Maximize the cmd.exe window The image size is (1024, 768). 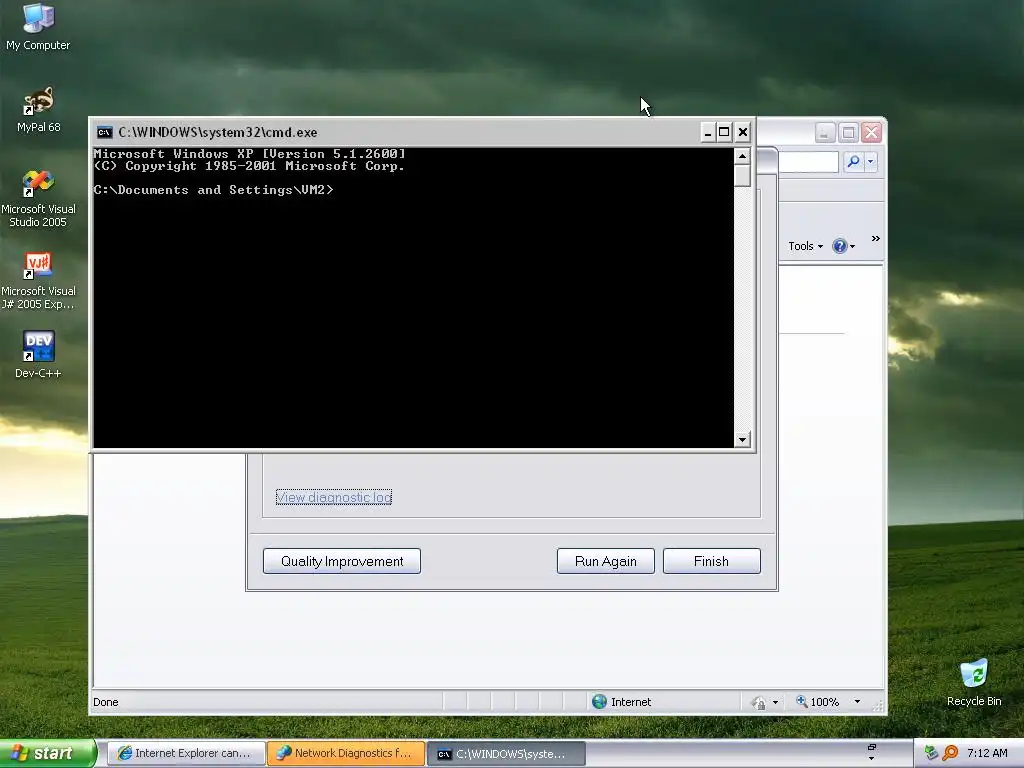point(724,133)
